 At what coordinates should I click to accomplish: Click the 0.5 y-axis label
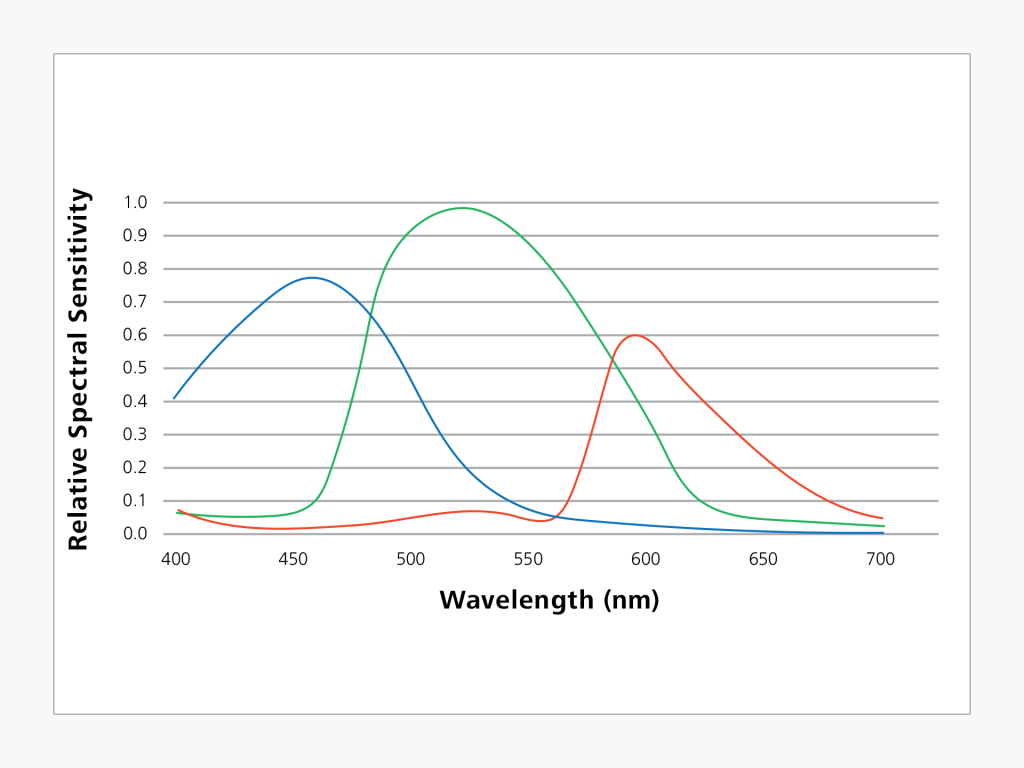[135, 368]
